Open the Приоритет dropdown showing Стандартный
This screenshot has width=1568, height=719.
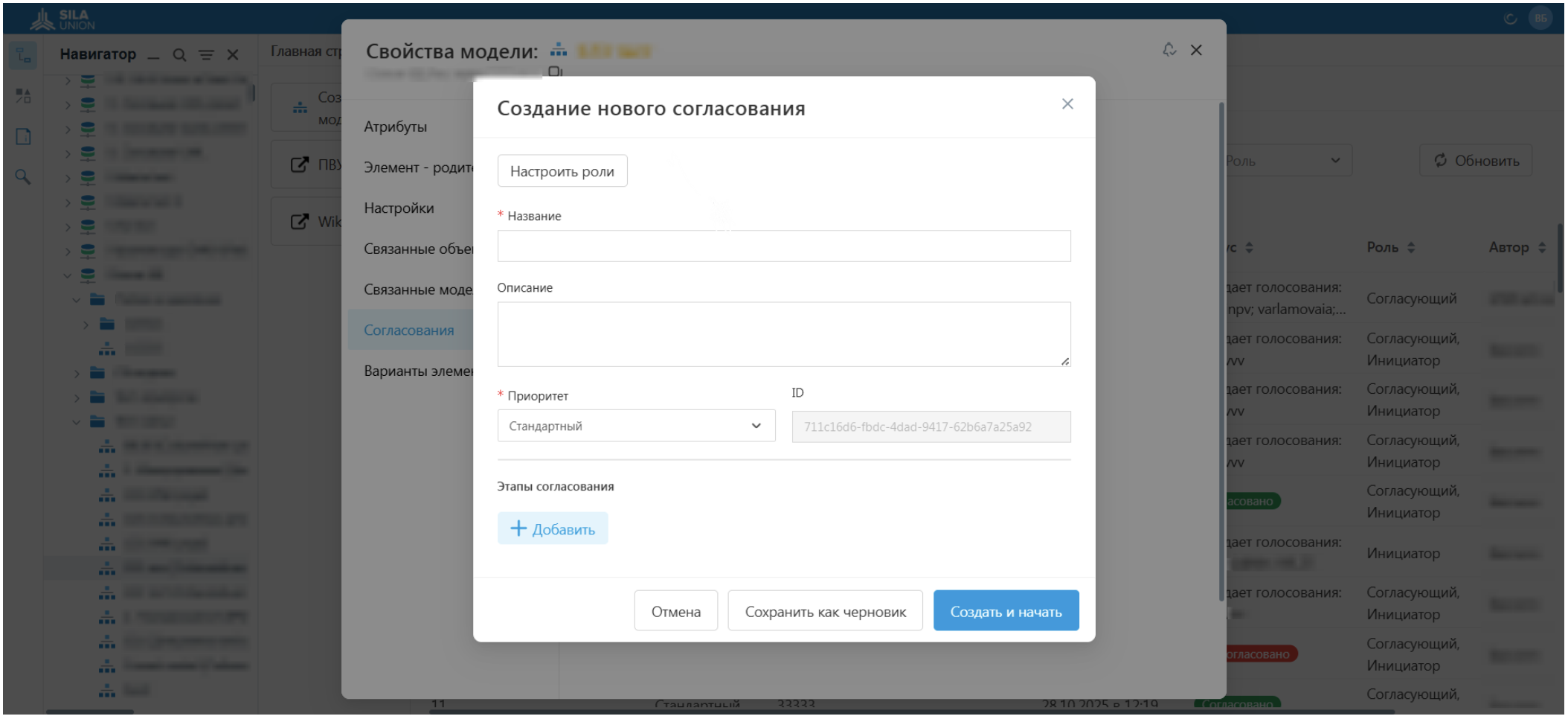pos(636,426)
